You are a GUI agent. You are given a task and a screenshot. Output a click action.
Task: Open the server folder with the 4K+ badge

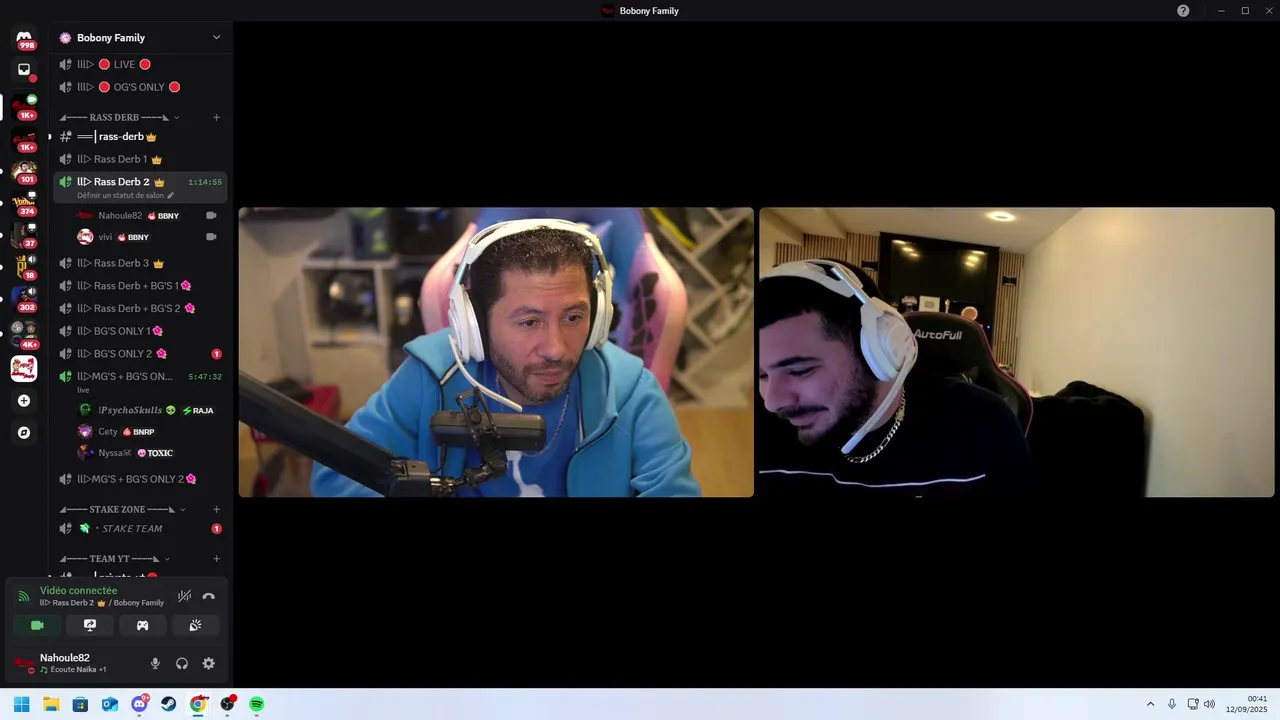tap(24, 333)
